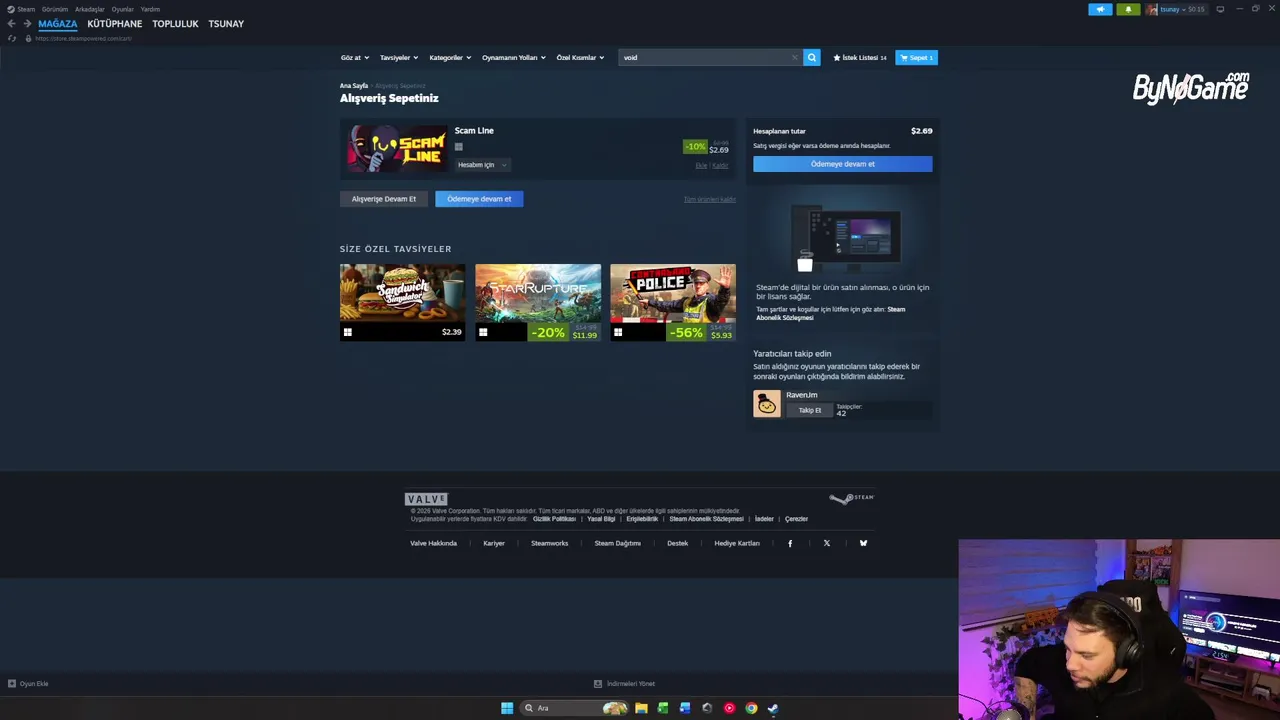
Task: Switch to Big Picture mode monitor icon
Action: coord(1220,9)
